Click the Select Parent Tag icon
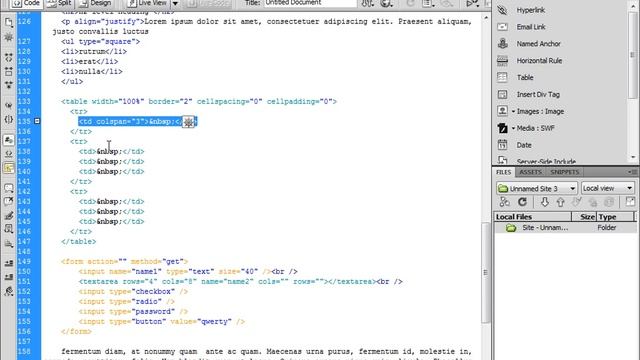 9,105
